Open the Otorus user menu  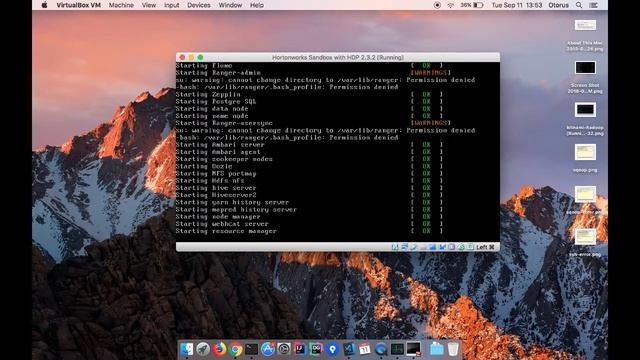tap(558, 5)
